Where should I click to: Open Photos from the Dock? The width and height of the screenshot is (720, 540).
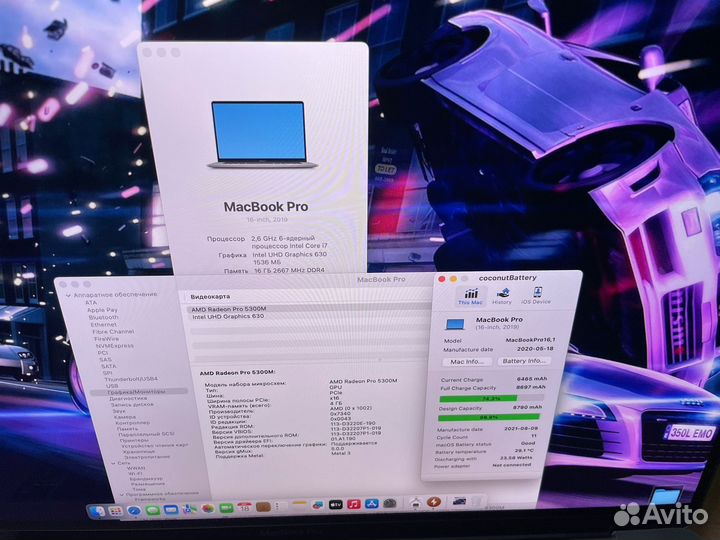pos(208,508)
